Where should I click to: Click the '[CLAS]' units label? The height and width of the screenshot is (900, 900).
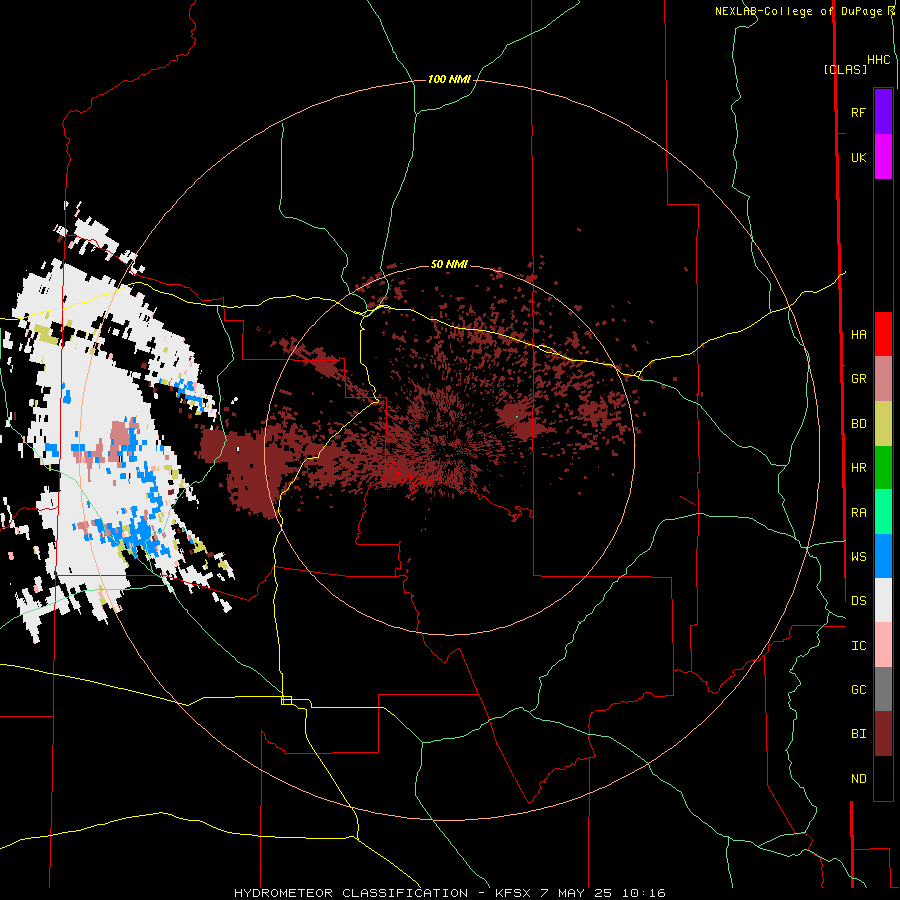coord(845,69)
